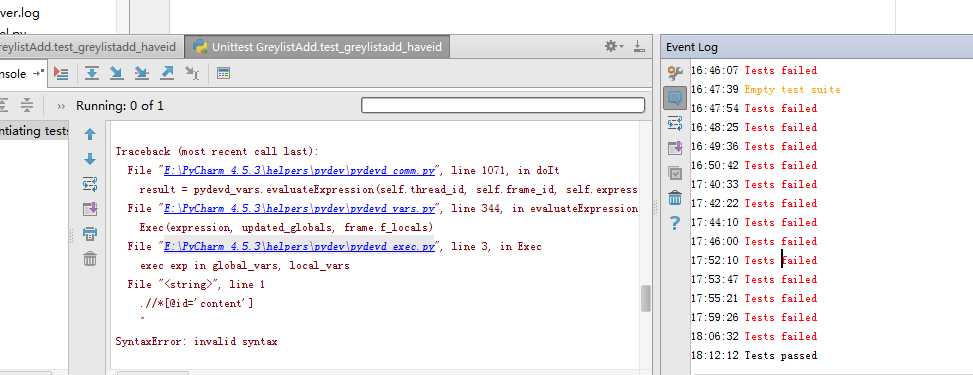973x375 pixels.
Task: Open Event Log wrench settings icon
Action: point(675,73)
